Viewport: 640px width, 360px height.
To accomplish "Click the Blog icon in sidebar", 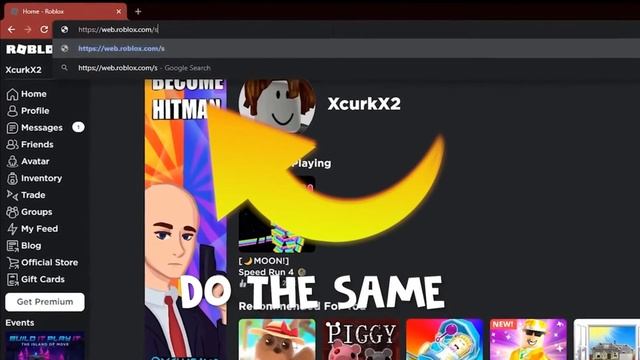I will (x=12, y=246).
